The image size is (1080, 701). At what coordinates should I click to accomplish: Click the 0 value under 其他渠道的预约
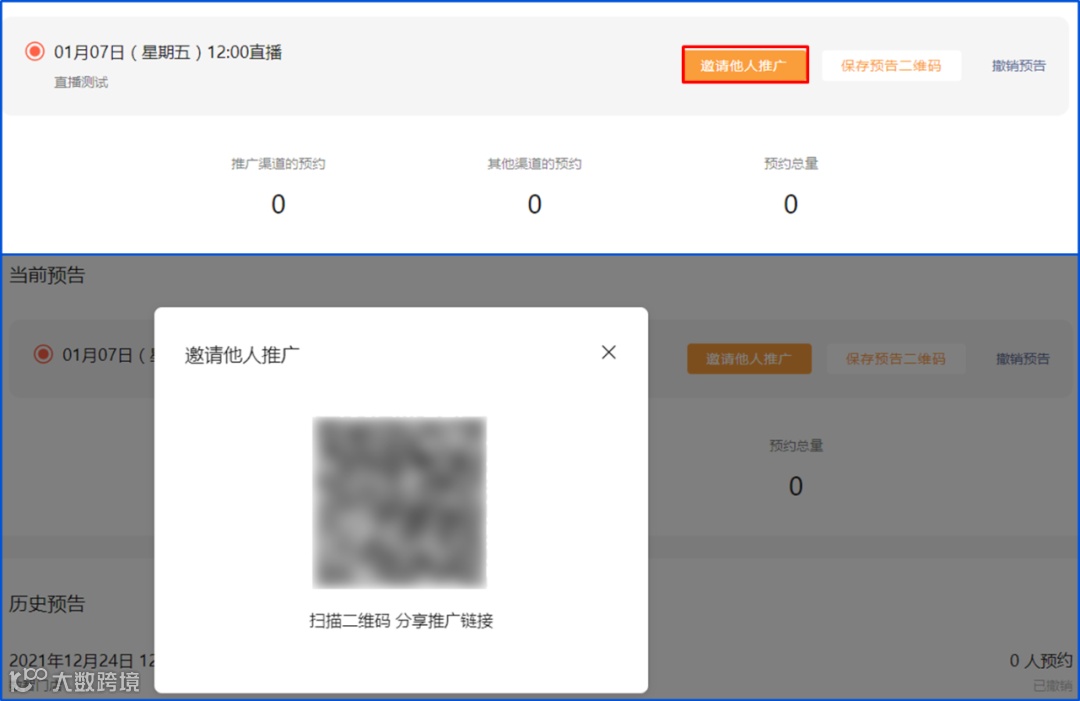tap(534, 205)
